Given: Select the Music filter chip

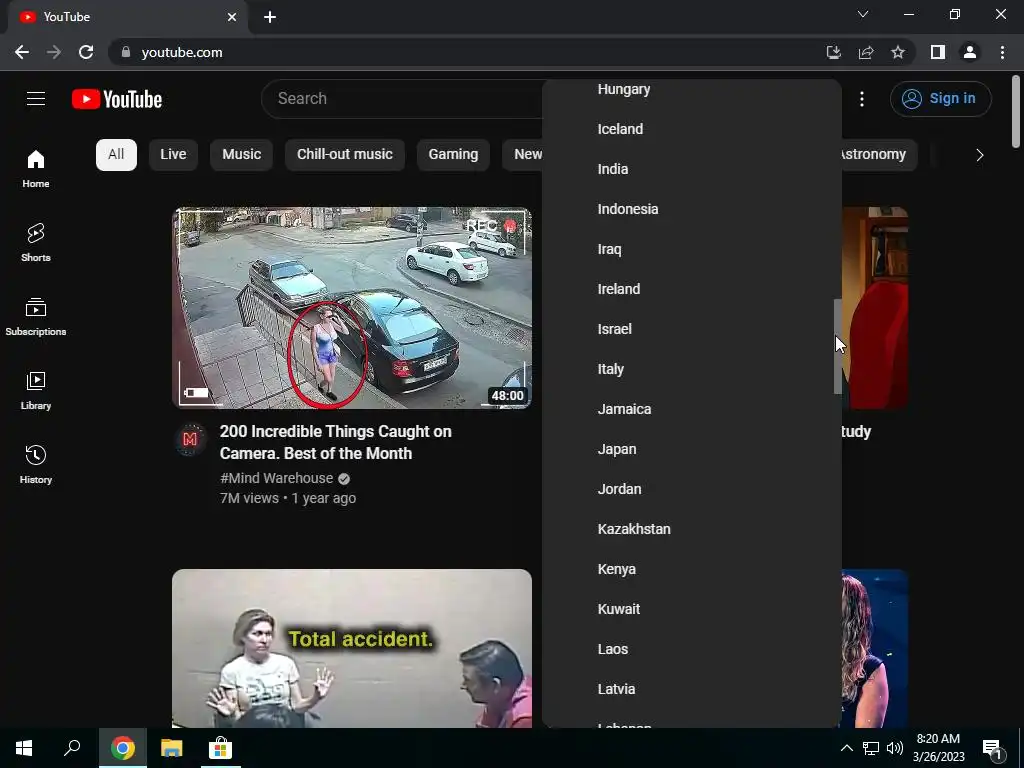Looking at the screenshot, I should [242, 155].
